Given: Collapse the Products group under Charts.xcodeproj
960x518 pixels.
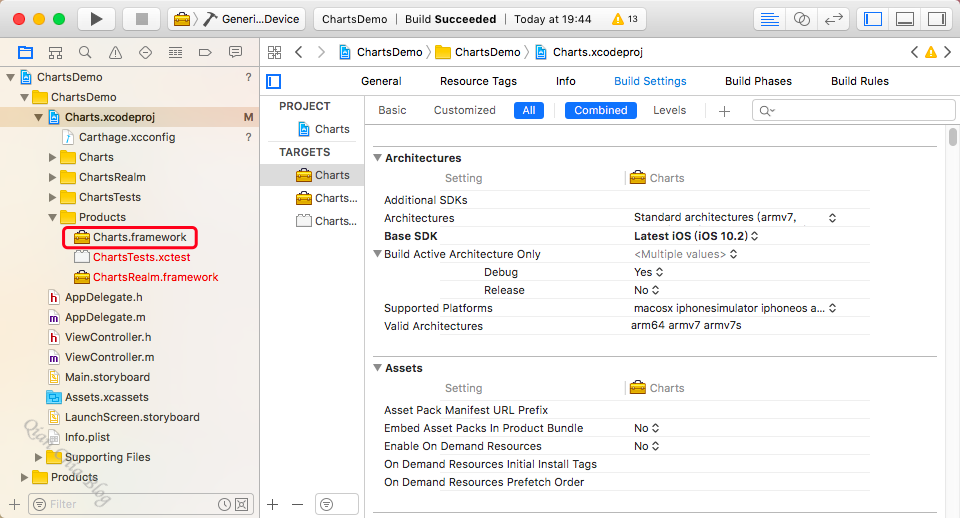Looking at the screenshot, I should [53, 217].
